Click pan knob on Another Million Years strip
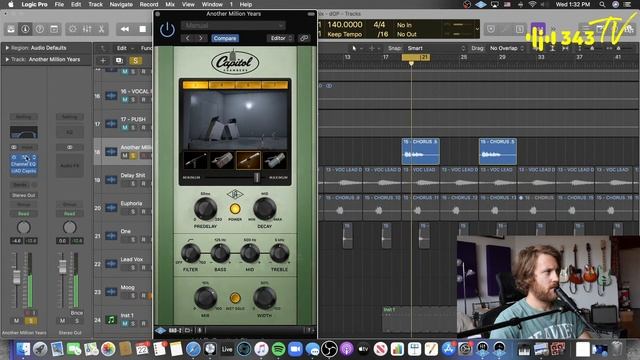 pyautogui.click(x=23, y=227)
